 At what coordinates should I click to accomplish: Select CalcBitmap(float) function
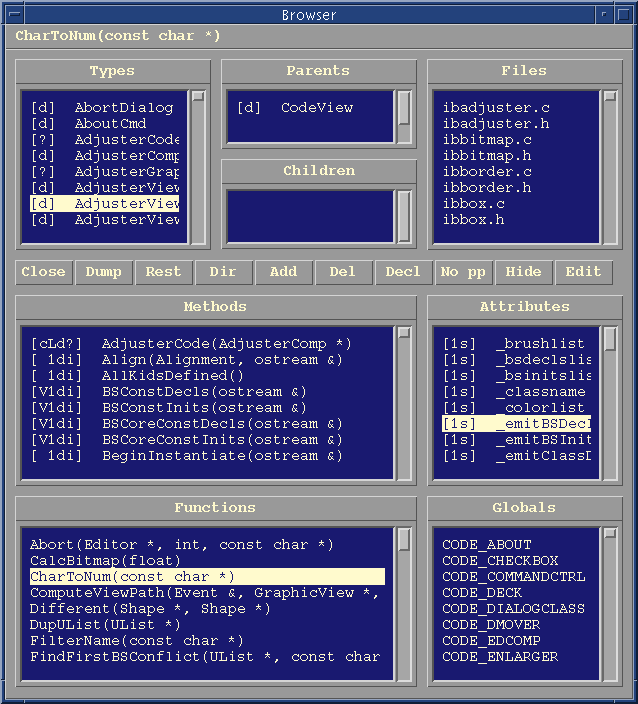[207, 561]
